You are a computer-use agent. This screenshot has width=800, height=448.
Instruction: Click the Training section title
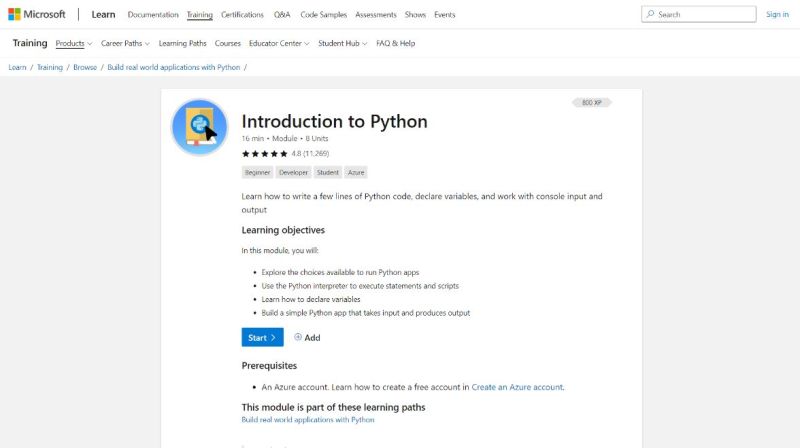[30, 43]
